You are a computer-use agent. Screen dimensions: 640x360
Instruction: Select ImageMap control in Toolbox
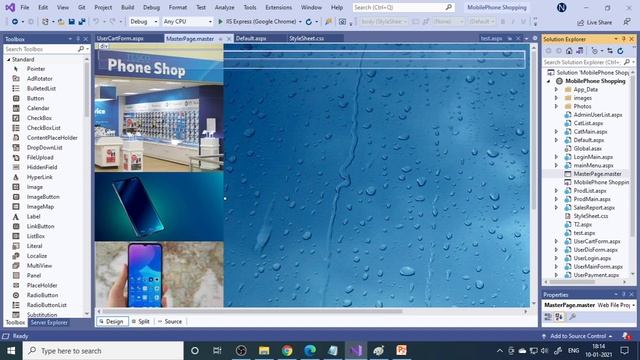40,207
